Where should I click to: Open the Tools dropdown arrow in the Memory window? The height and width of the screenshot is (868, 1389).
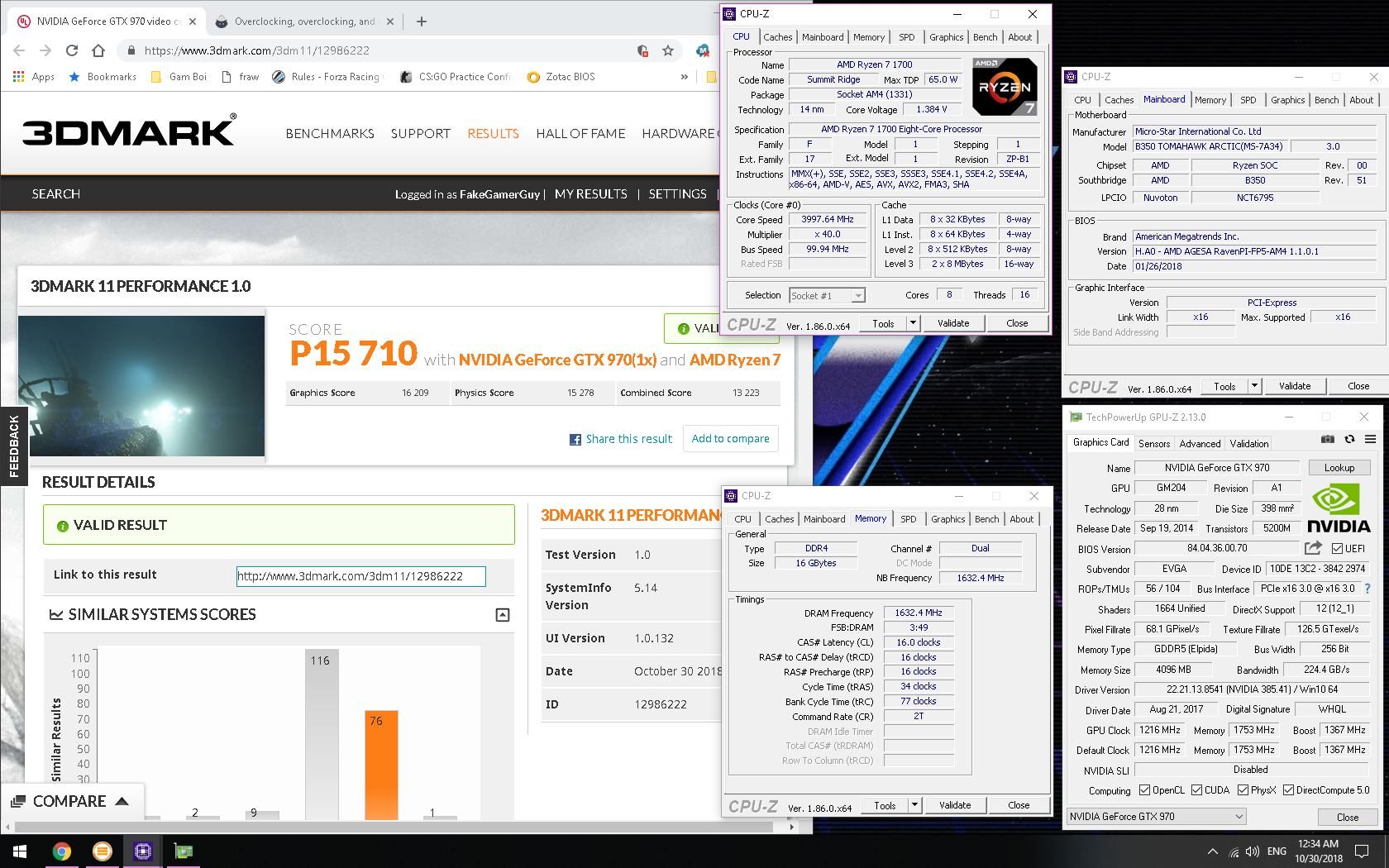tap(915, 805)
